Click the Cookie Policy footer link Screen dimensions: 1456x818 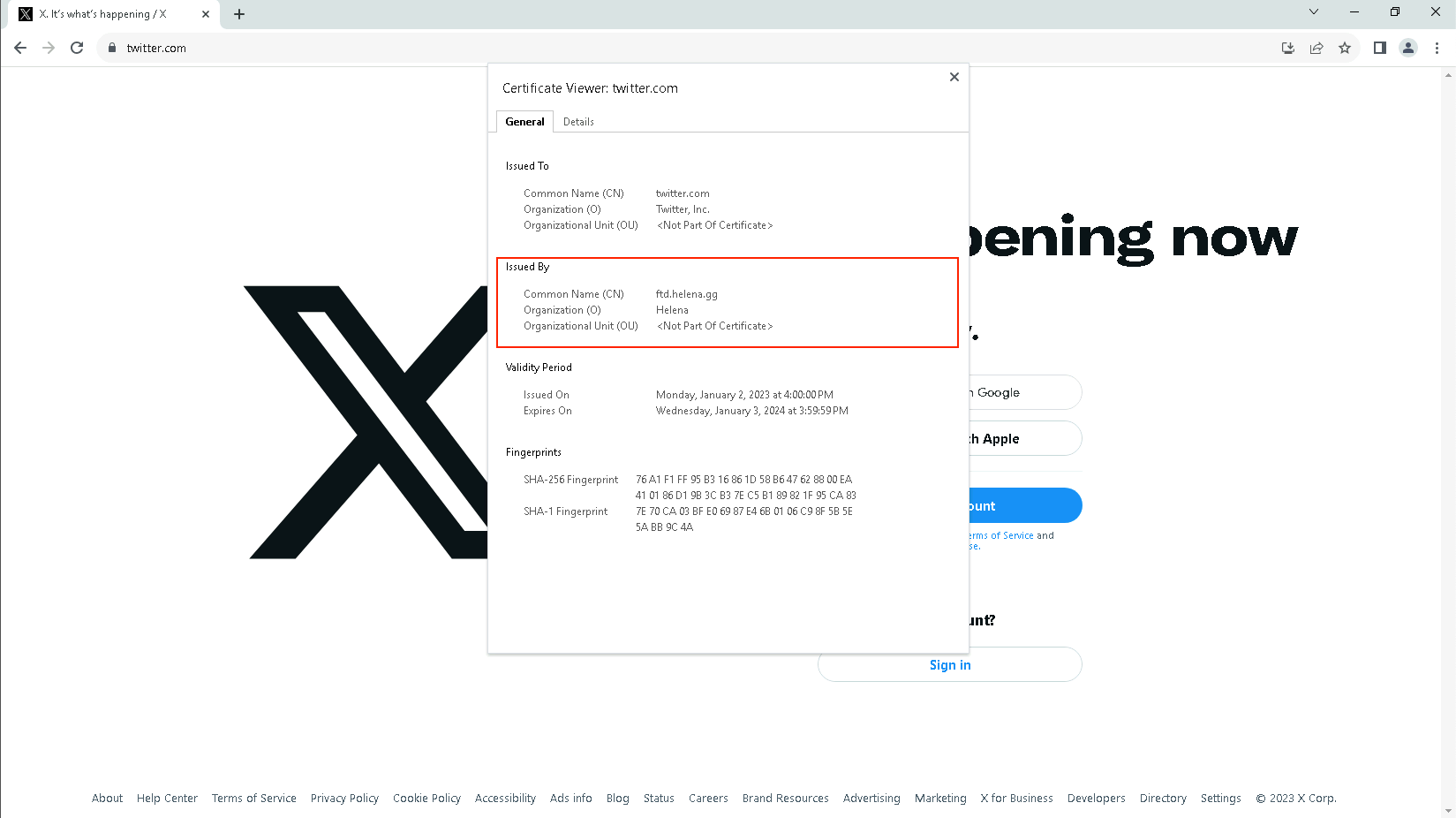coord(426,799)
